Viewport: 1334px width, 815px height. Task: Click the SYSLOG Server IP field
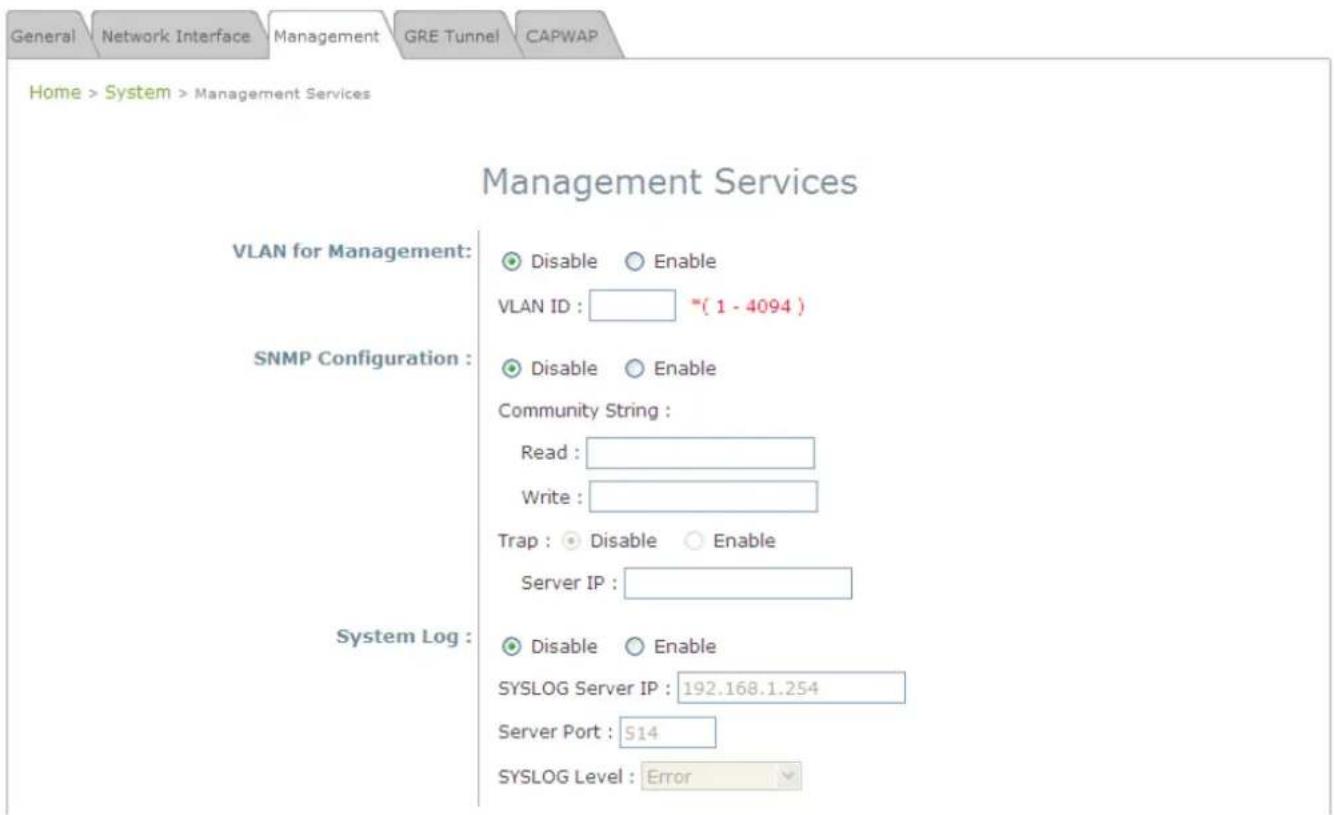[x=792, y=688]
